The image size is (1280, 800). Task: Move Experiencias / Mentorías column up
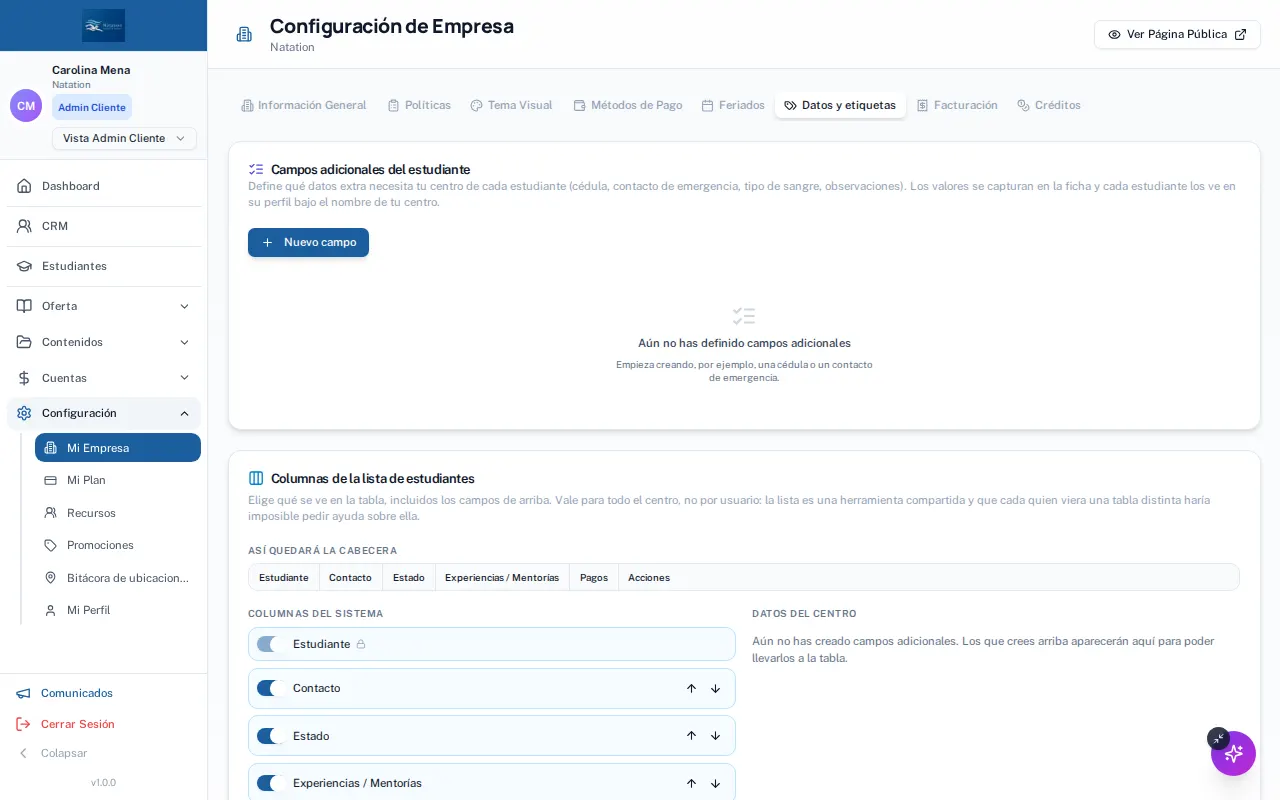pos(691,783)
